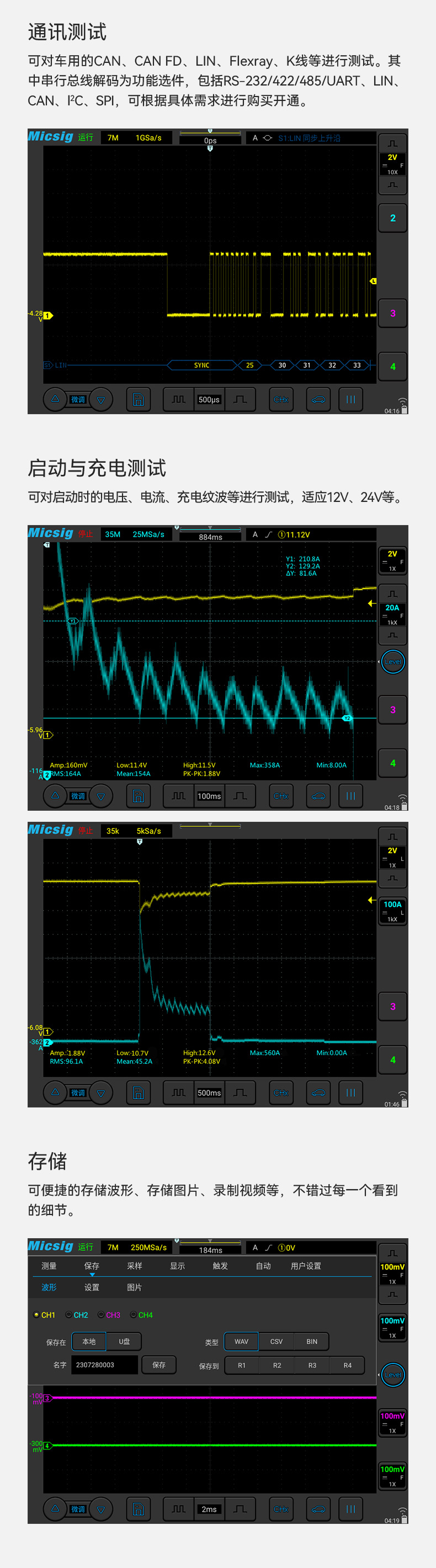Switch to 设置 sub-tab
Viewport: 436px width, 1568px height.
coord(92,1288)
